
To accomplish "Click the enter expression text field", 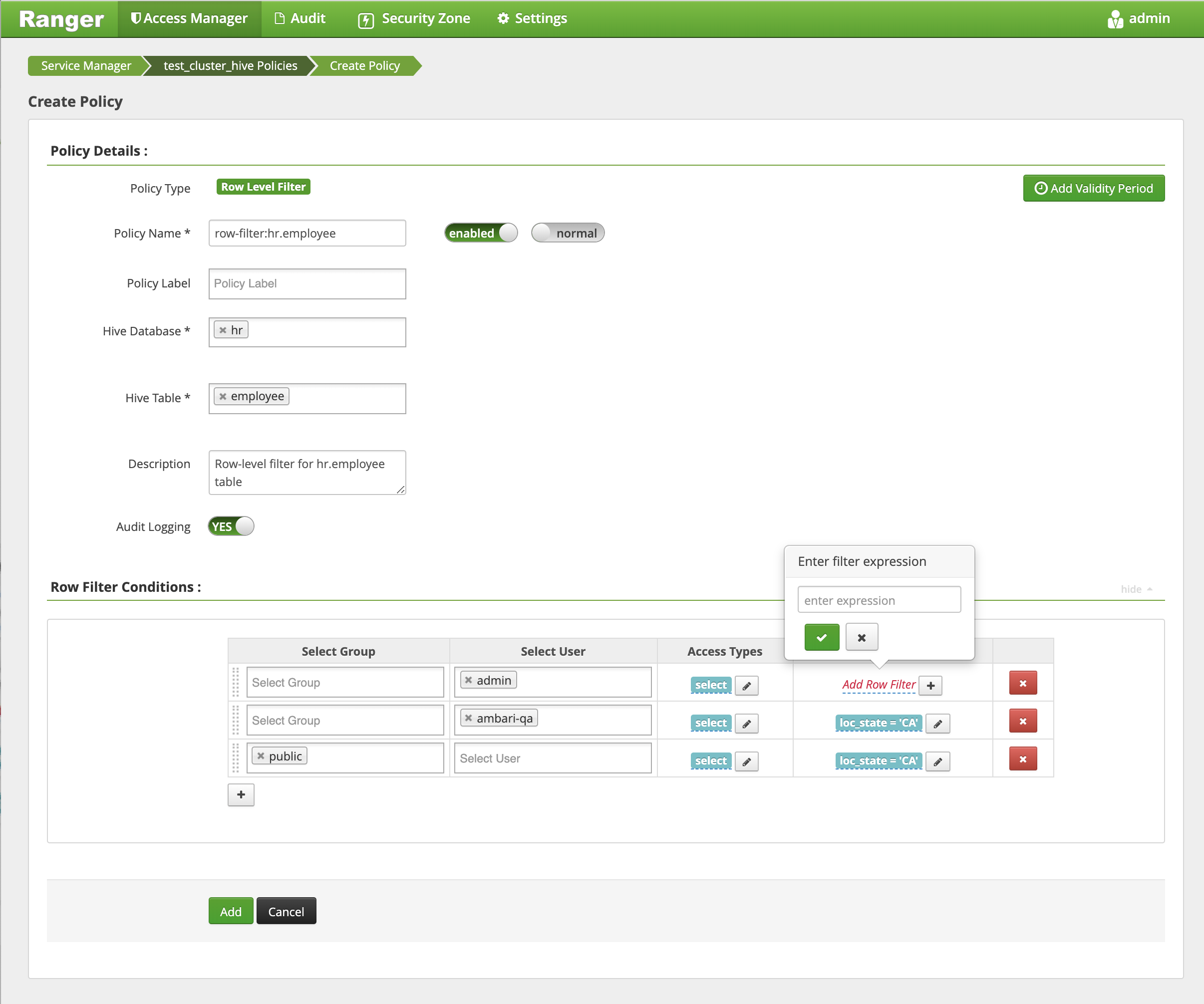I will (879, 600).
